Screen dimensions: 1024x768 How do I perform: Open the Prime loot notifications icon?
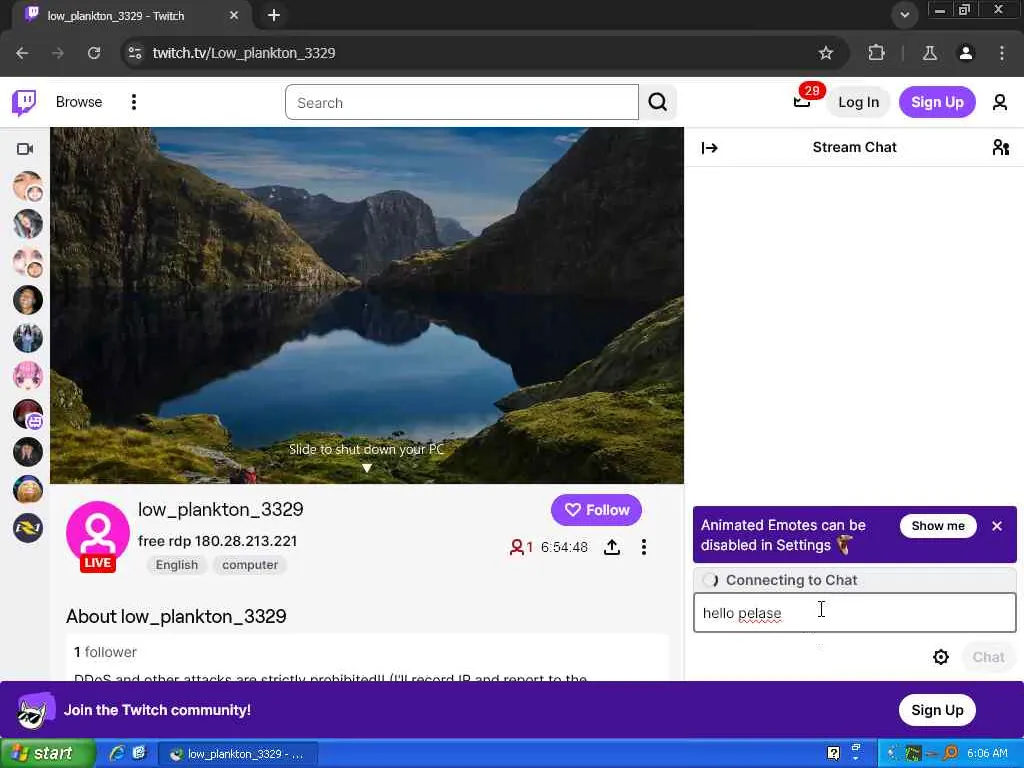(x=802, y=101)
